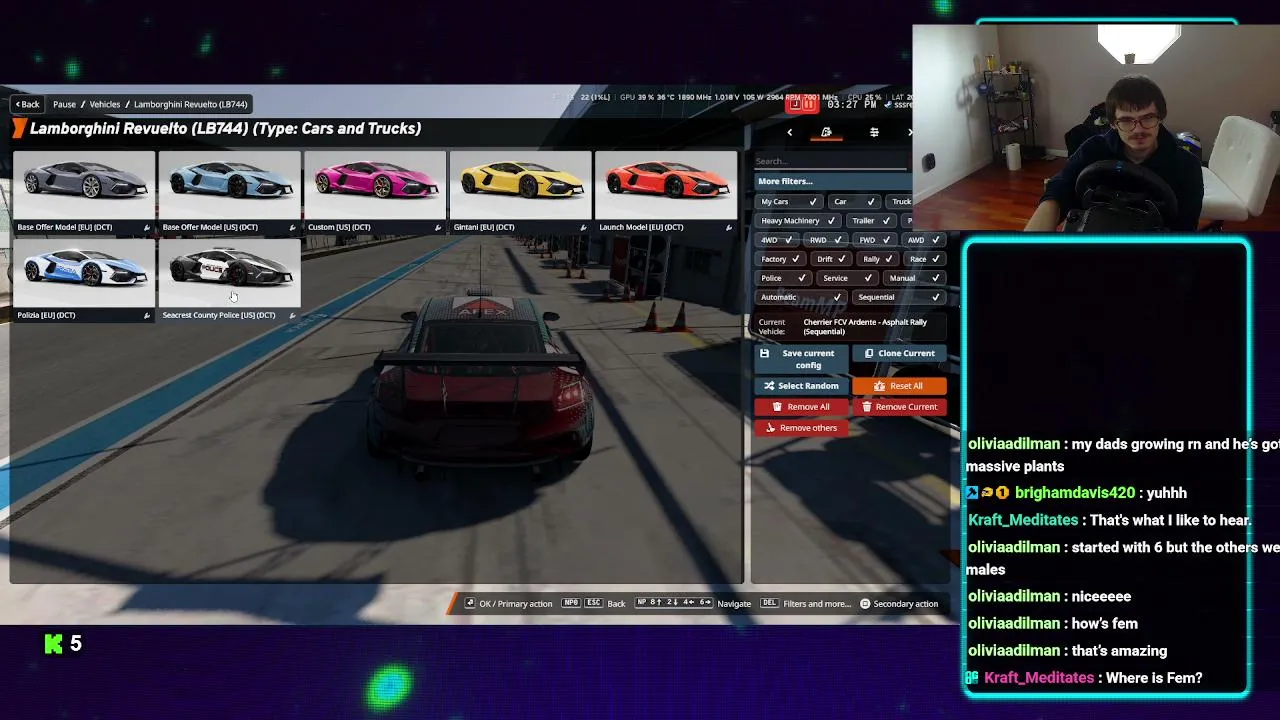The image size is (1280, 720).
Task: Toggle the Rally filter
Action: [x=878, y=259]
